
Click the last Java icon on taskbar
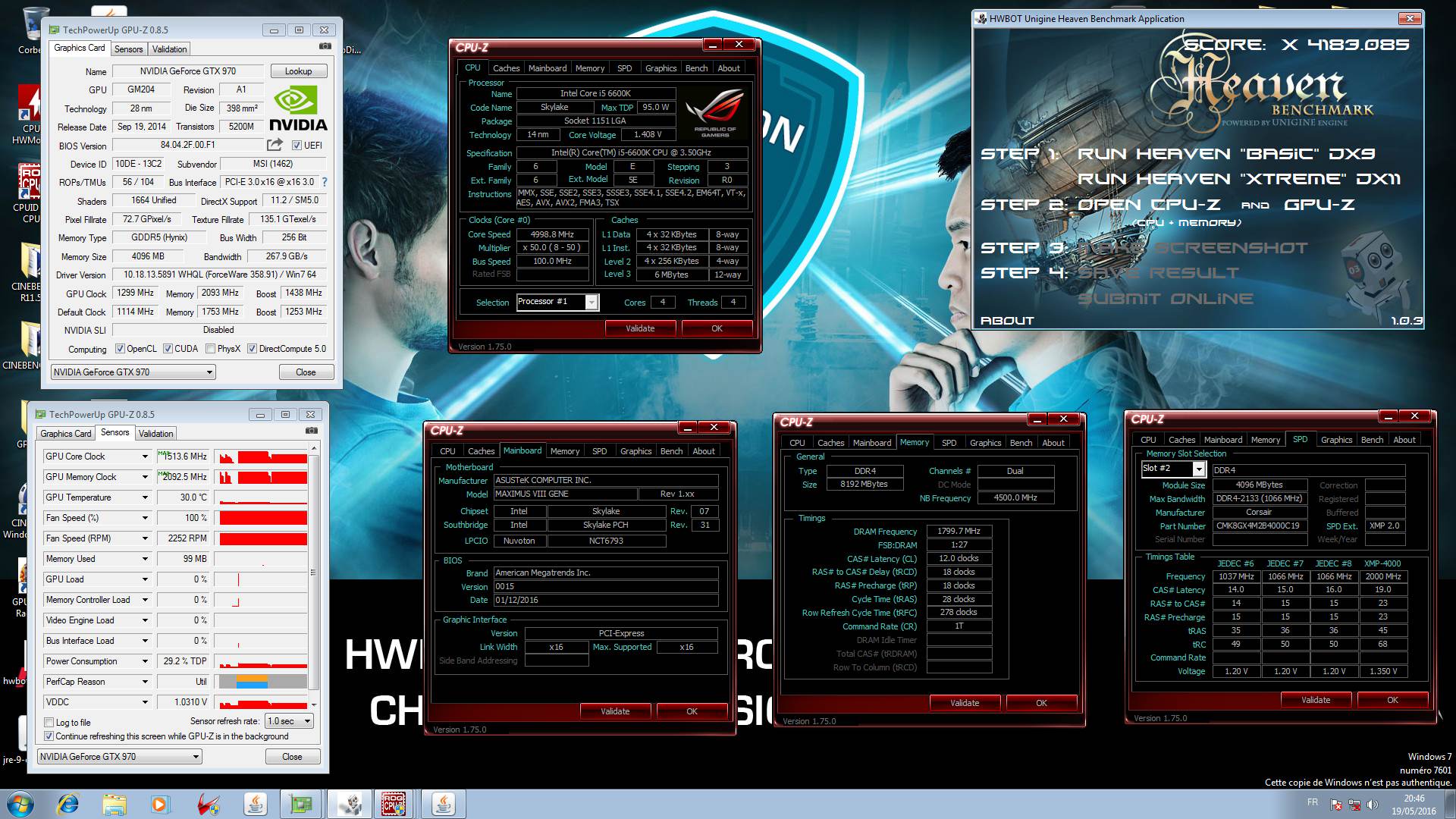pyautogui.click(x=444, y=804)
